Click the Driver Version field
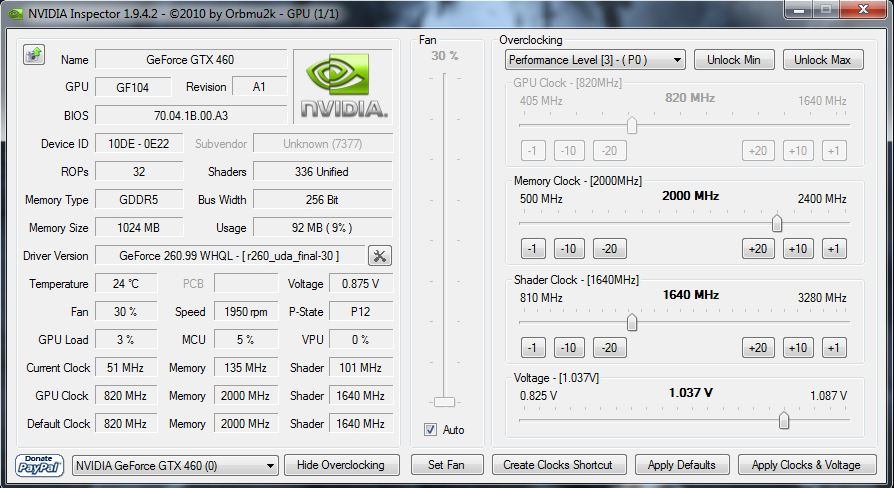The height and width of the screenshot is (488, 894). [x=230, y=256]
